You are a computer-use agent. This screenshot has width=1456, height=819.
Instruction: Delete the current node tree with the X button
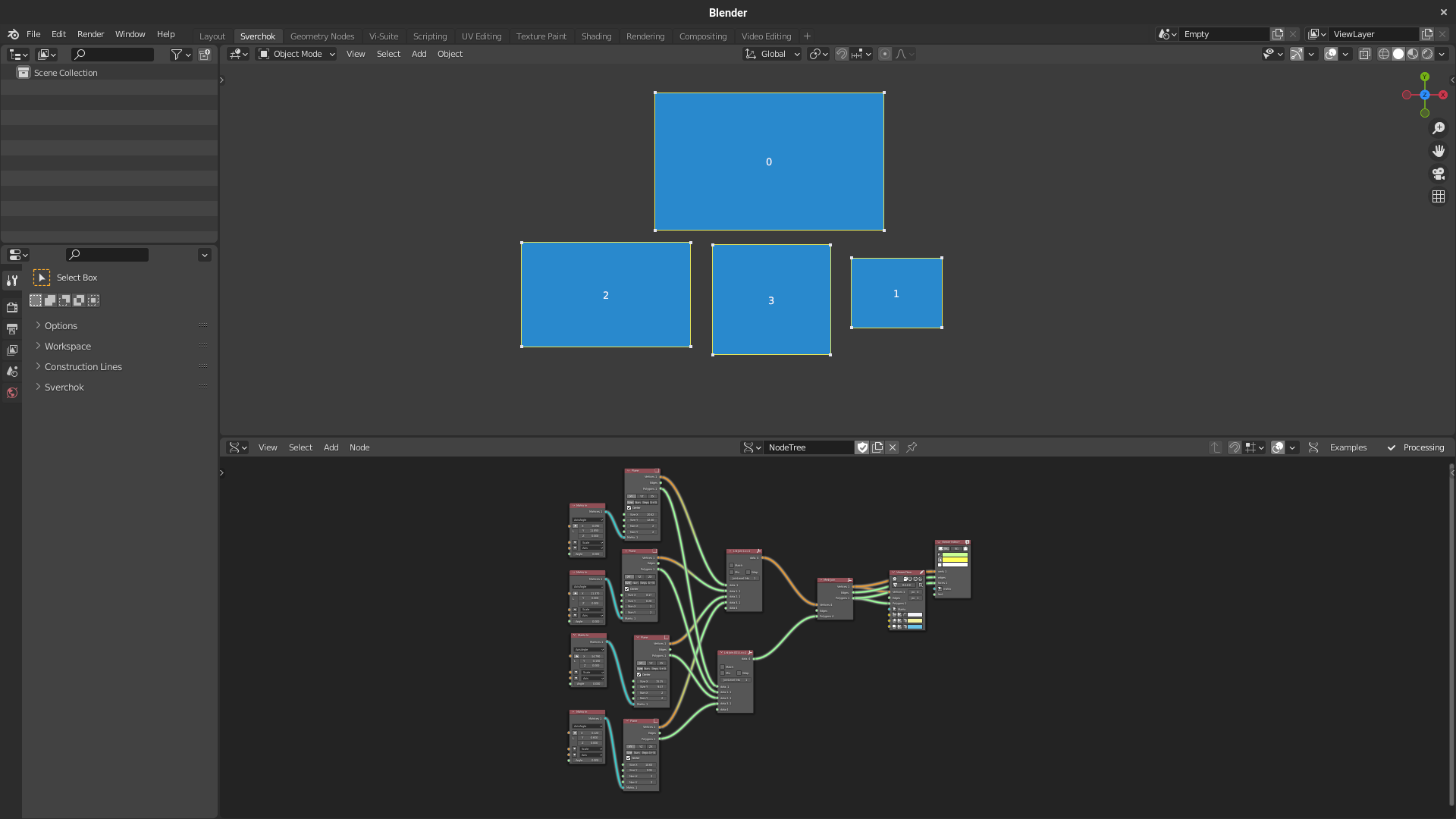pos(892,447)
